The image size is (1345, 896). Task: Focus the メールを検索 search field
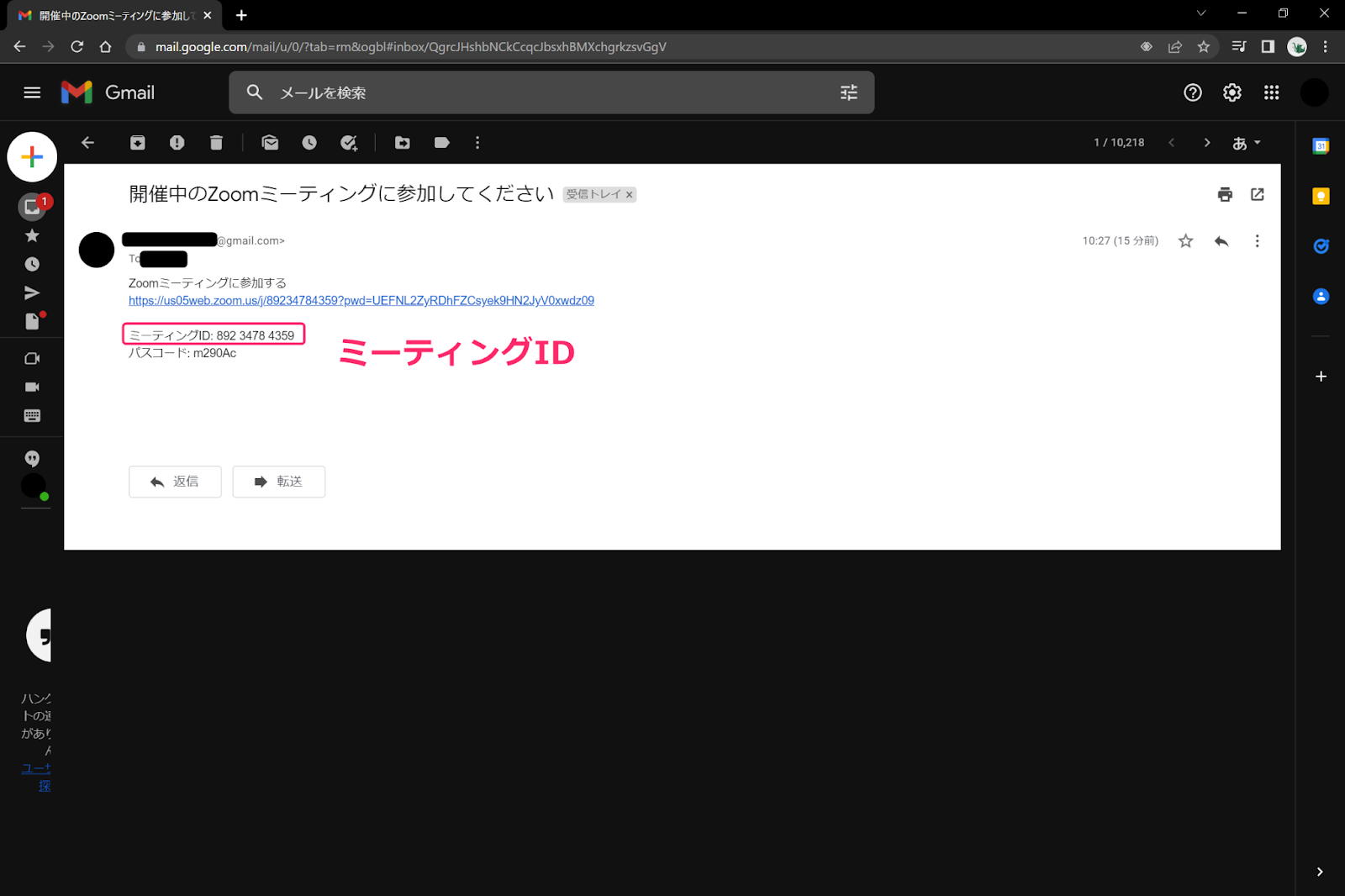tap(551, 92)
